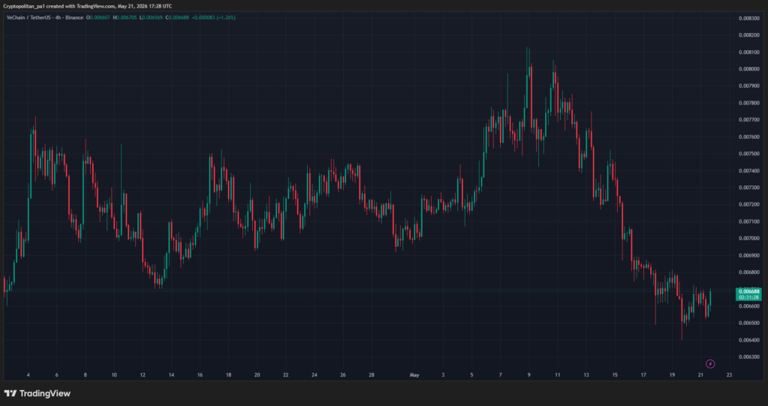Screen dimensions: 768x406
Task: Click time axis date label 26
Action: pos(343,375)
